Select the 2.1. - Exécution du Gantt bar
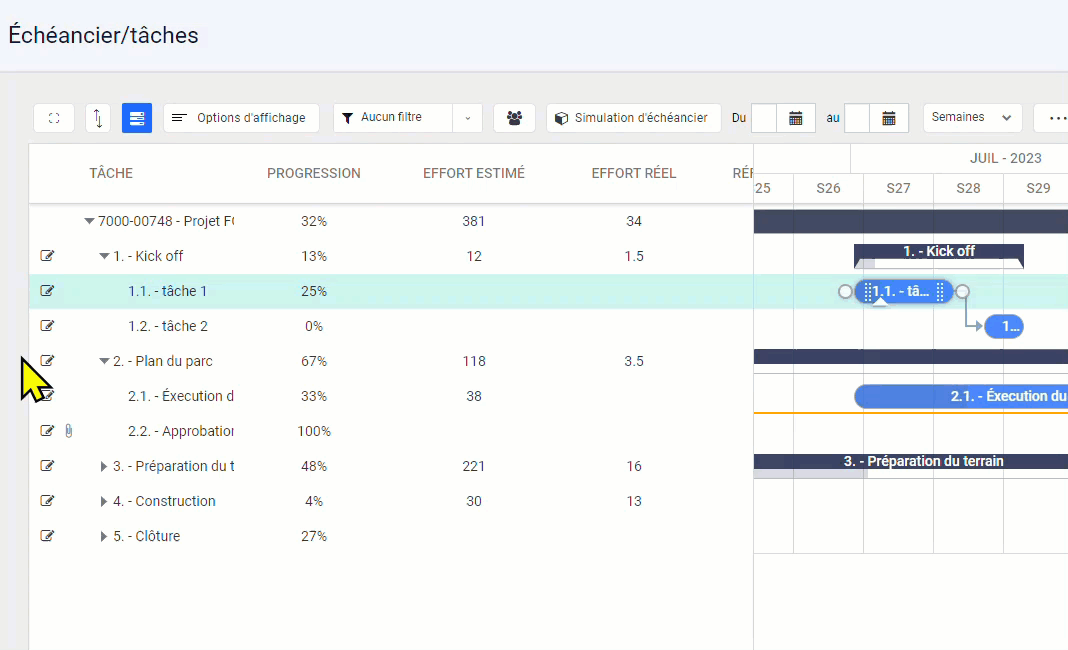Screen dimensions: 1068x650 point(961,397)
